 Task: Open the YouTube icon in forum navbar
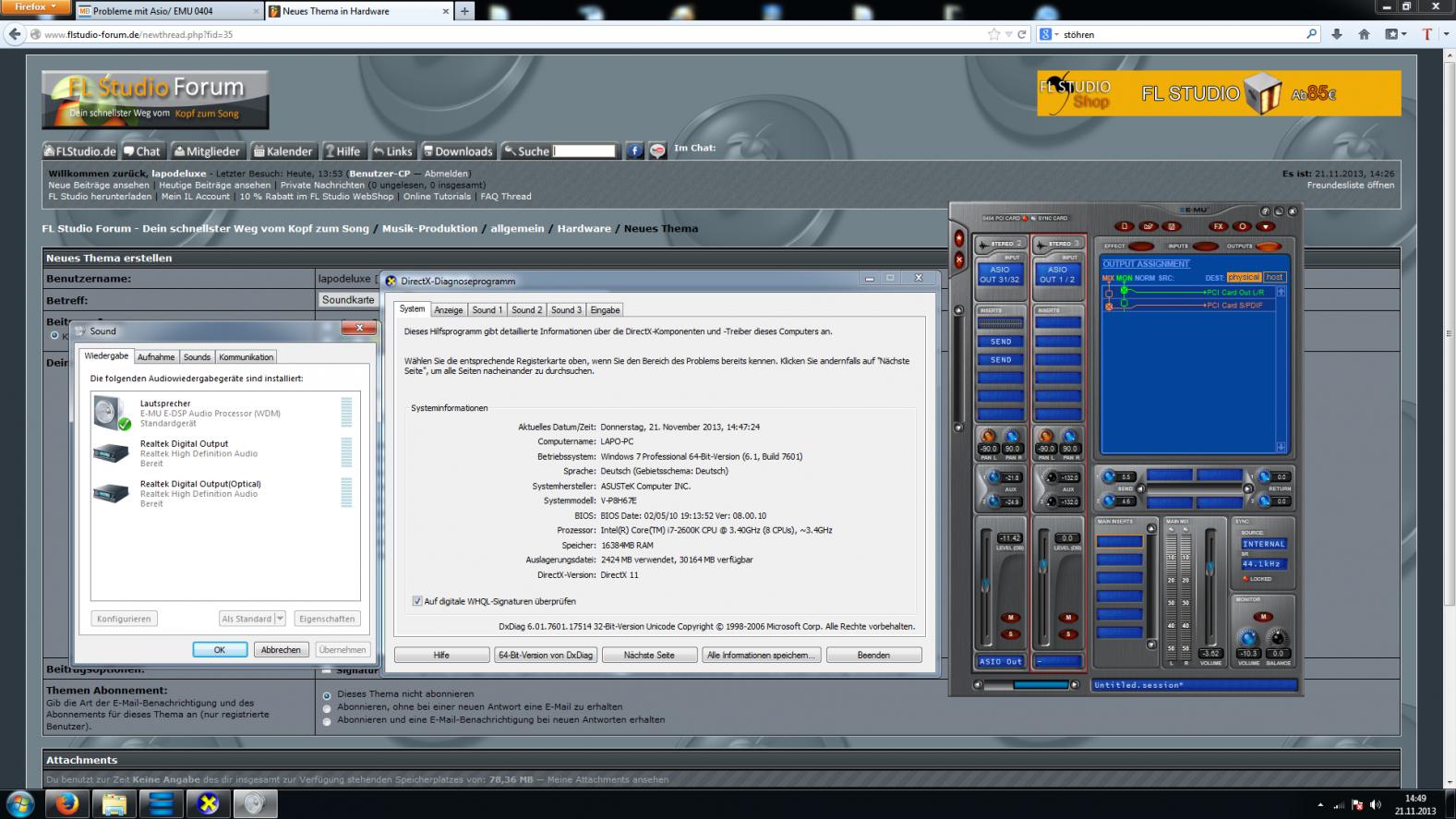click(x=656, y=151)
